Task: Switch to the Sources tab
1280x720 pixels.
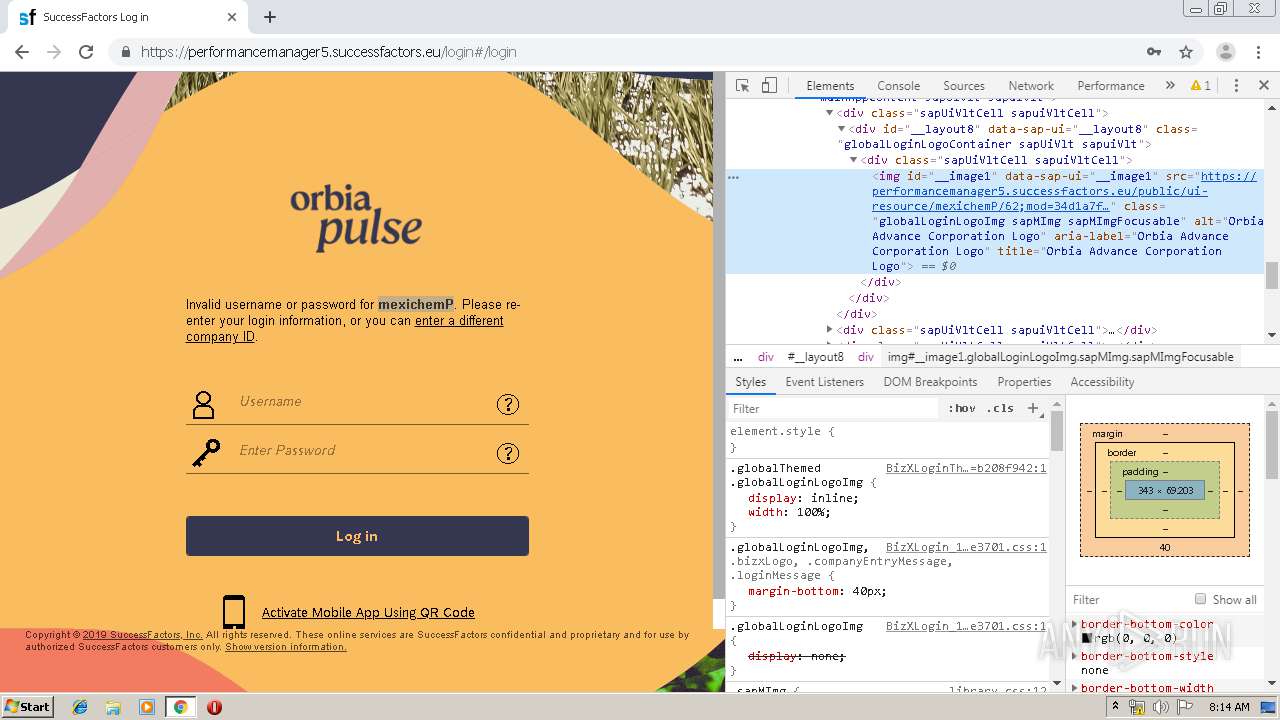Action: pyautogui.click(x=964, y=86)
